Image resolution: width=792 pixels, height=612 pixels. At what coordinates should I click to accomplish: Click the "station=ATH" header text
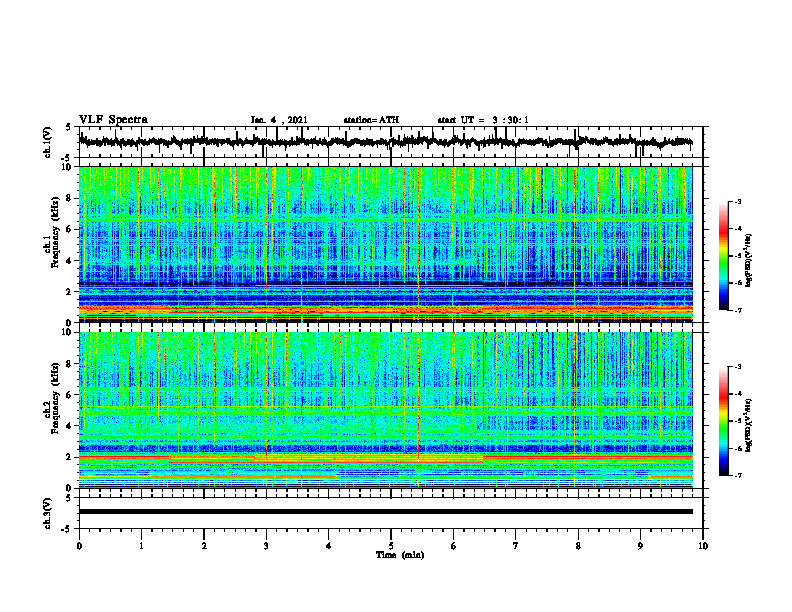point(371,120)
